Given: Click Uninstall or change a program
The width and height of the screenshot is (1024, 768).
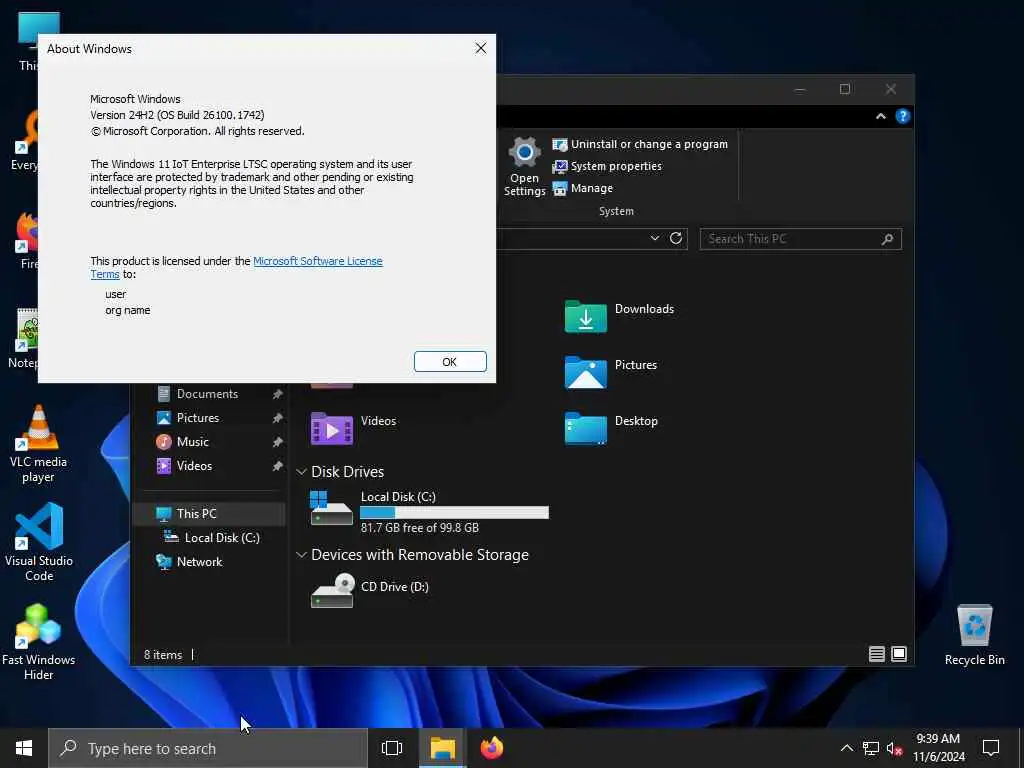Looking at the screenshot, I should pos(640,144).
